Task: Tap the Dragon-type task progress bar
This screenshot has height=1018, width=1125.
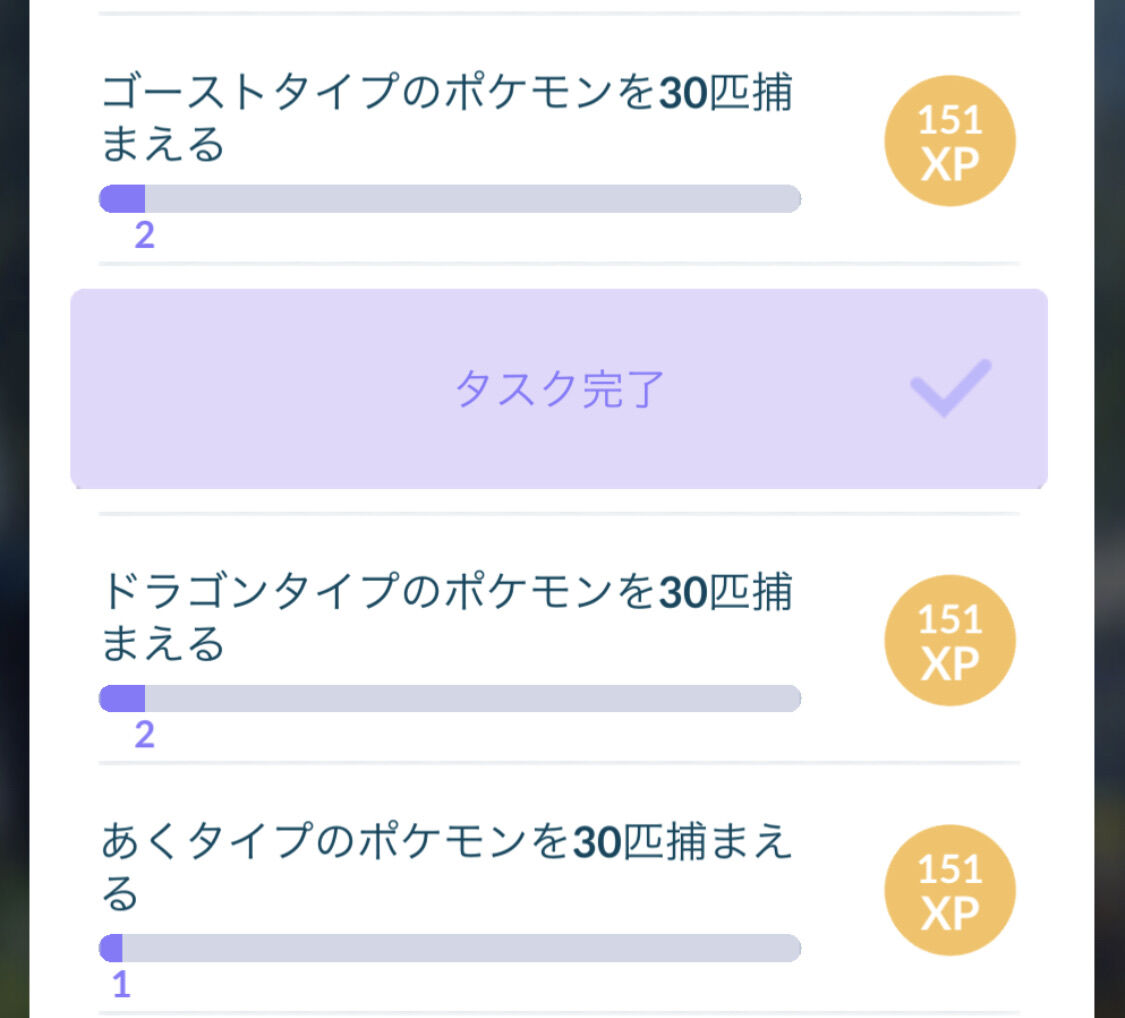Action: (x=450, y=699)
